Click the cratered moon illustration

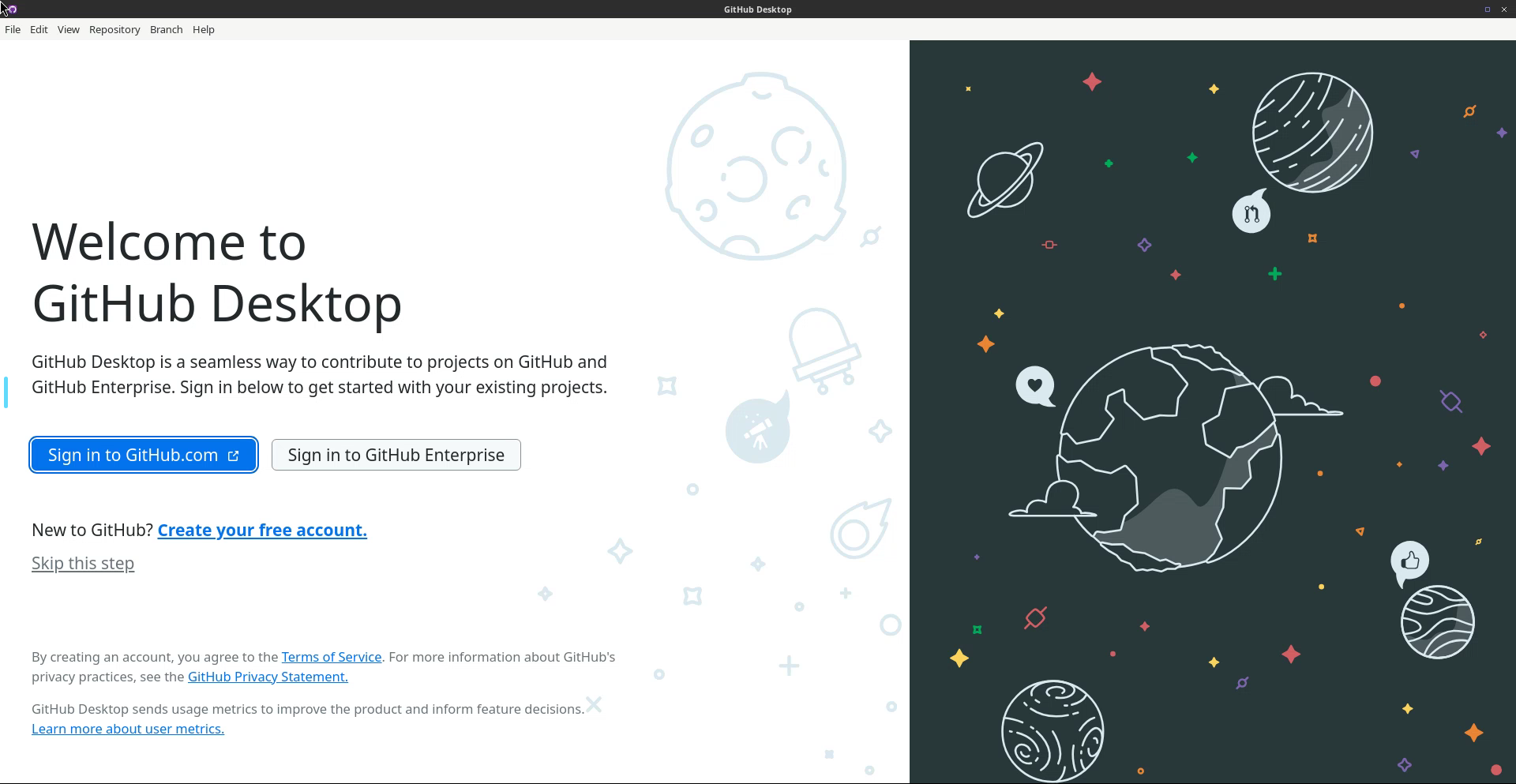pyautogui.click(x=756, y=167)
